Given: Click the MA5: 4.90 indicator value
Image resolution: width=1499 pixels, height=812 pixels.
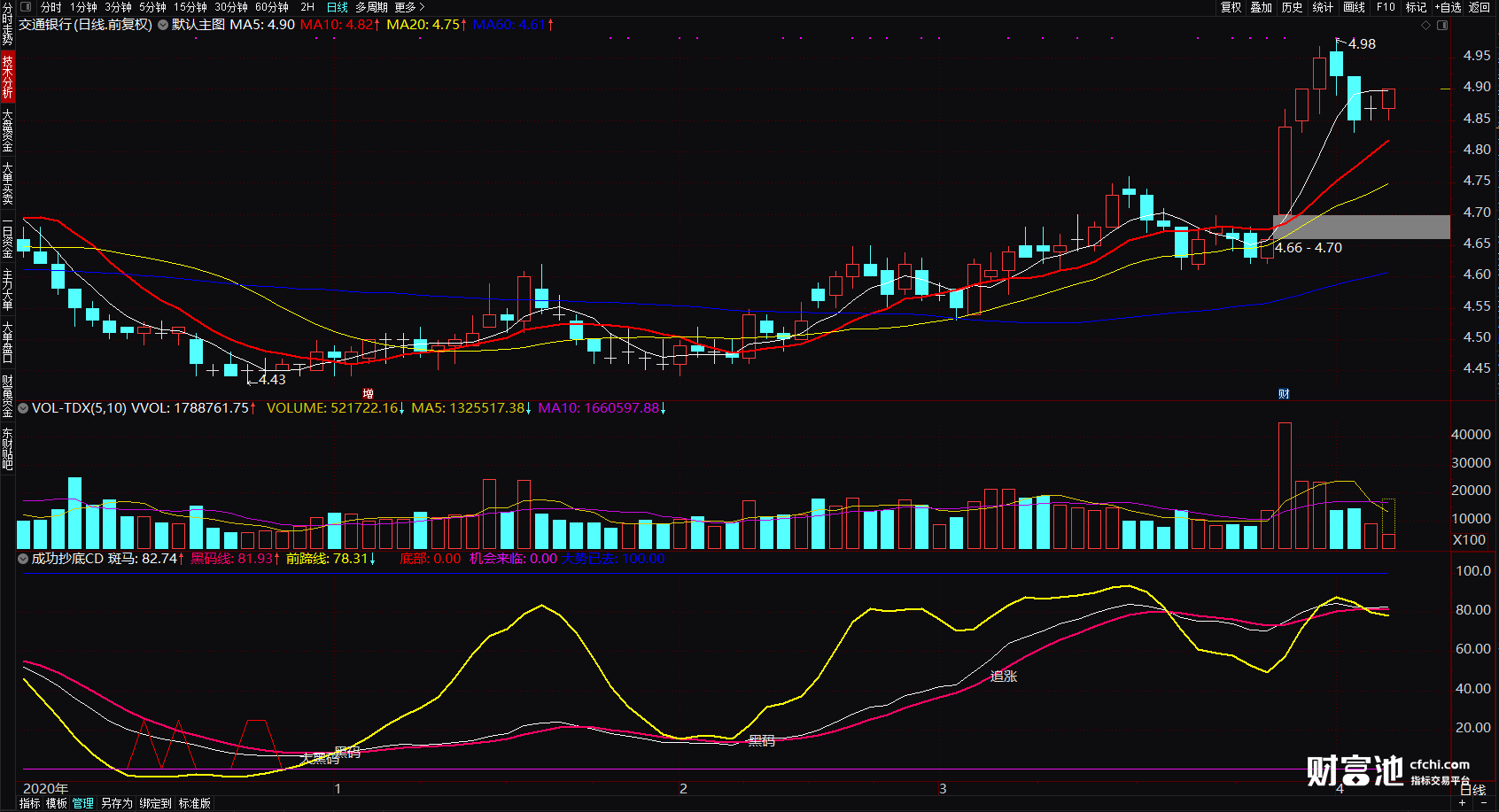Looking at the screenshot, I should tap(262, 25).
